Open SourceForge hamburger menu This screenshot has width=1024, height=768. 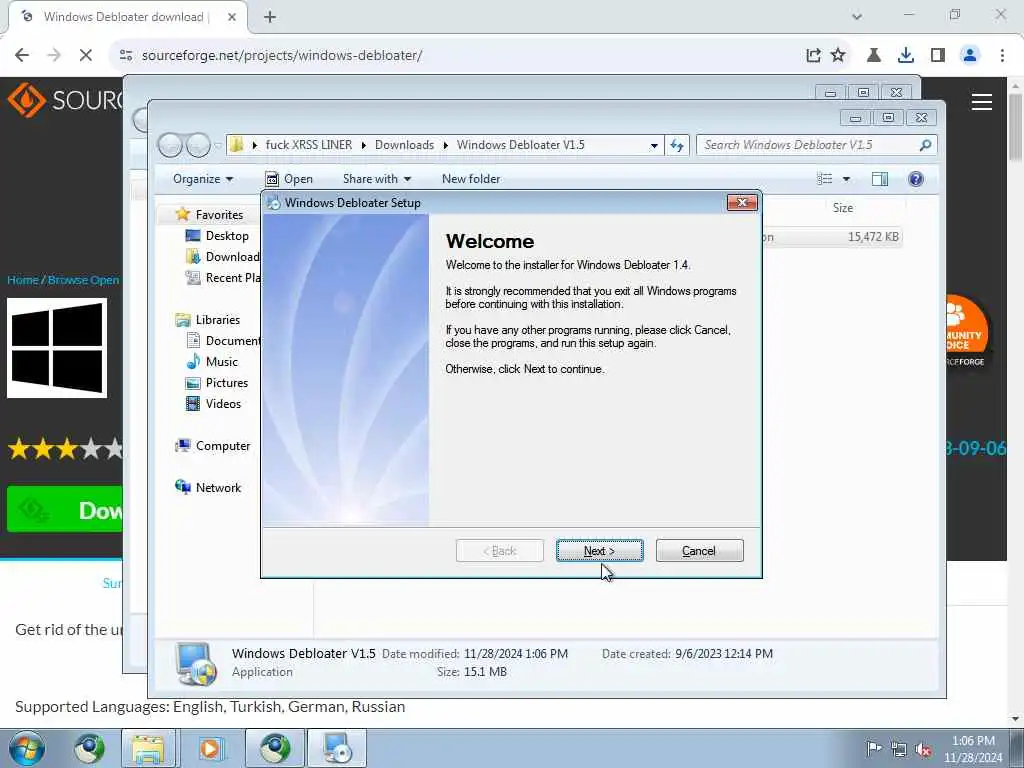click(x=982, y=102)
